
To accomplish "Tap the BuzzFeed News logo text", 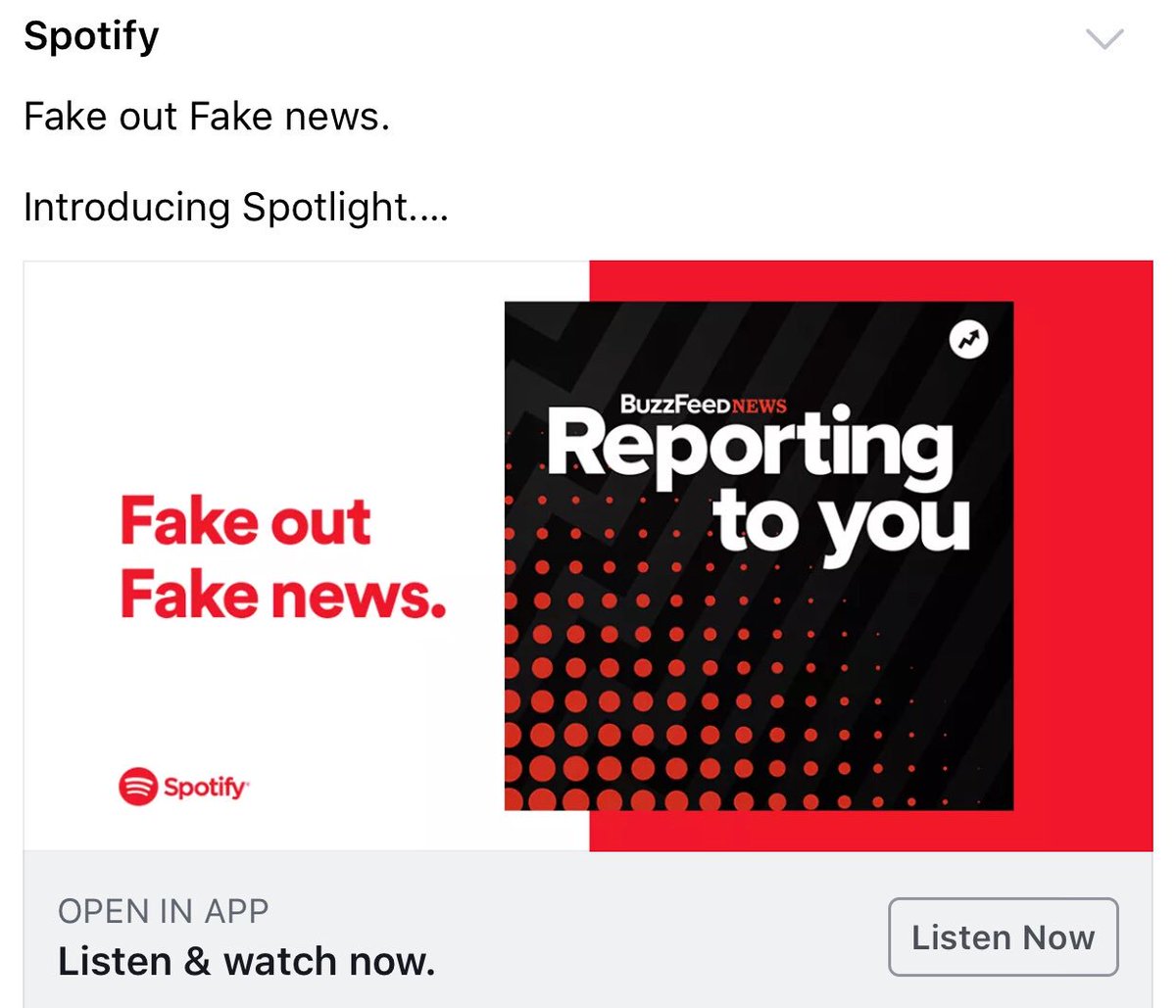I will (x=703, y=404).
